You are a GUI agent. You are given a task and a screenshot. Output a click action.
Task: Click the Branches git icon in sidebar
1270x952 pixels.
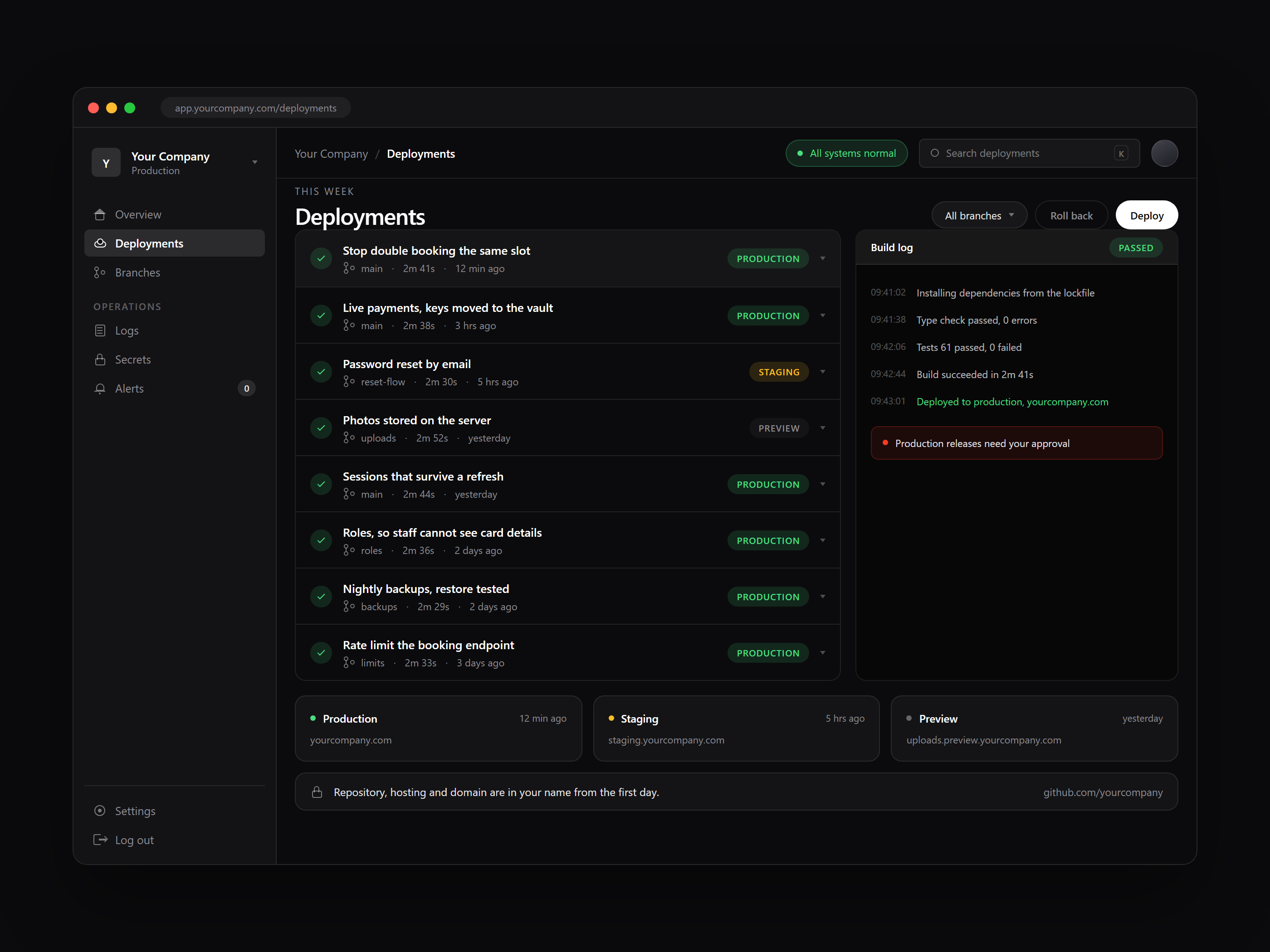coord(100,272)
